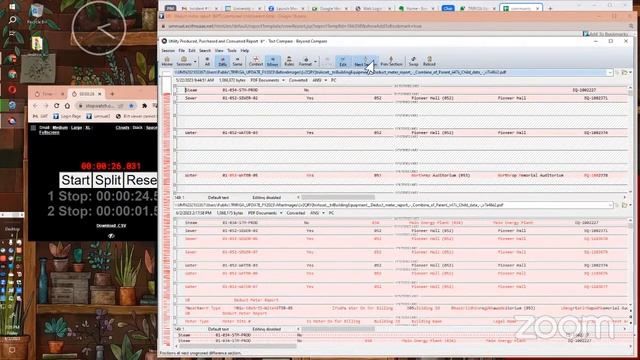Image resolution: width=640 pixels, height=360 pixels.
Task: Expand top pane file path history dropdown
Action: coord(610,73)
